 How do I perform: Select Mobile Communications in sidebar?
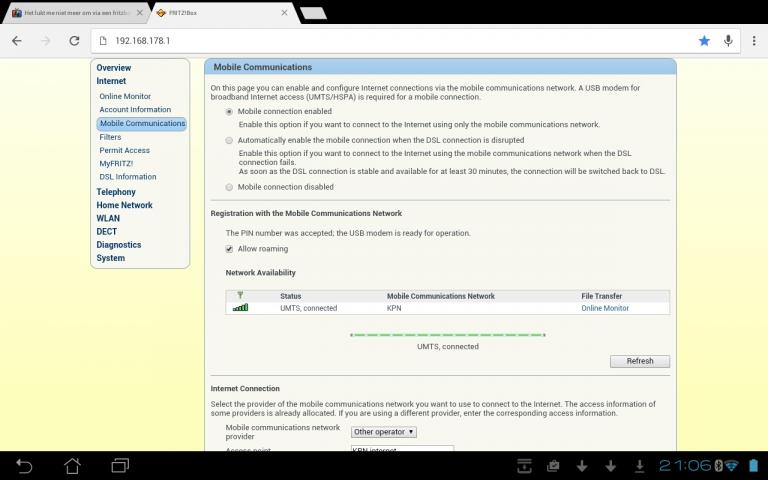[142, 123]
